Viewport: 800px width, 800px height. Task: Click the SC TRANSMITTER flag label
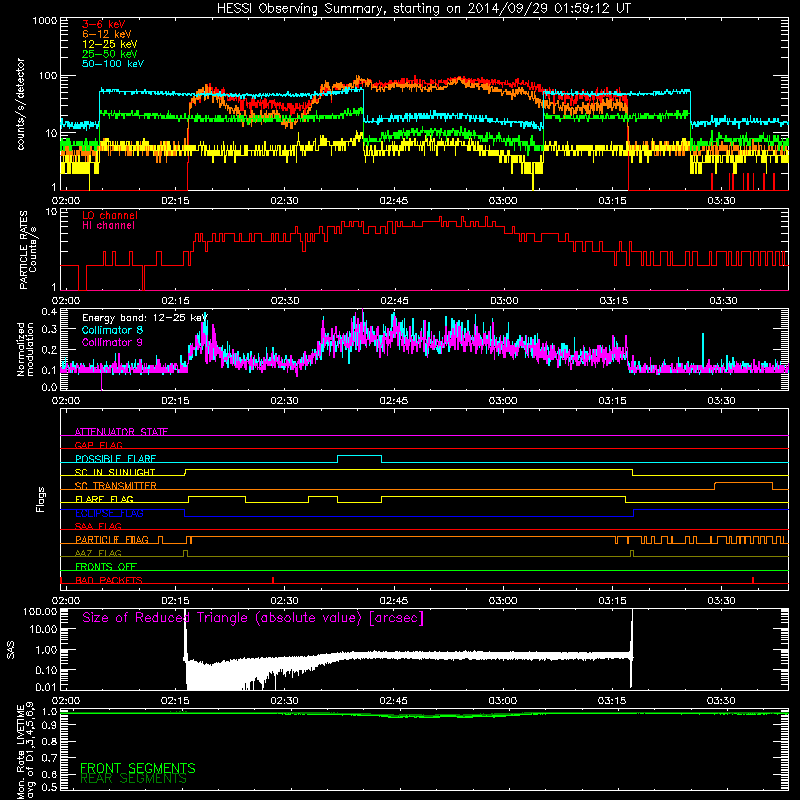tap(115, 485)
